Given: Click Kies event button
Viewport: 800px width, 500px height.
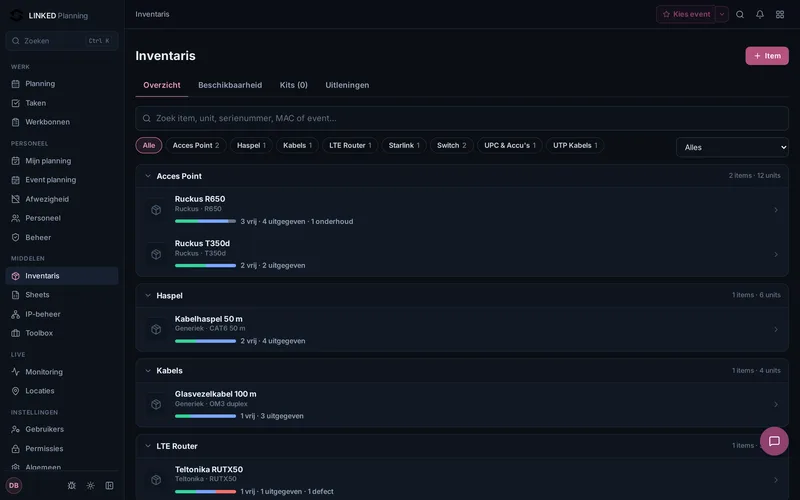Looking at the screenshot, I should point(686,14).
